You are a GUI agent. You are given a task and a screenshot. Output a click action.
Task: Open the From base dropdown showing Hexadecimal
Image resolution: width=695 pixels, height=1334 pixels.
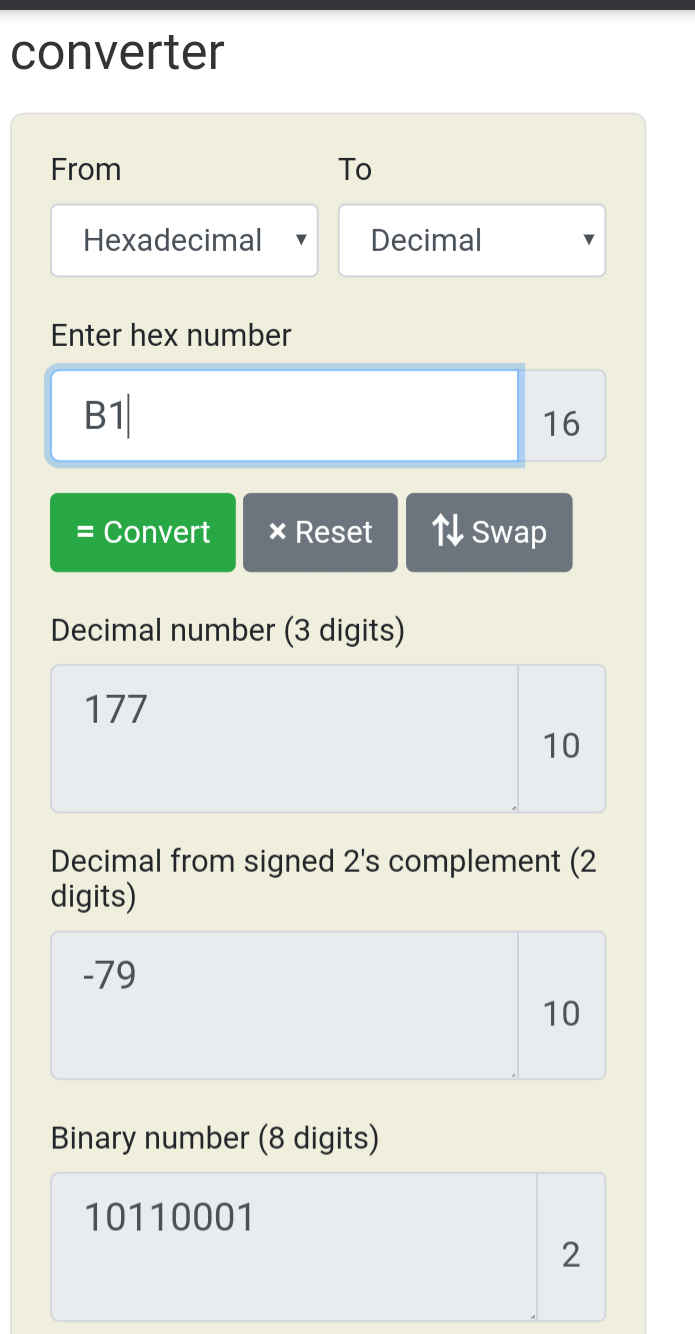coord(184,240)
